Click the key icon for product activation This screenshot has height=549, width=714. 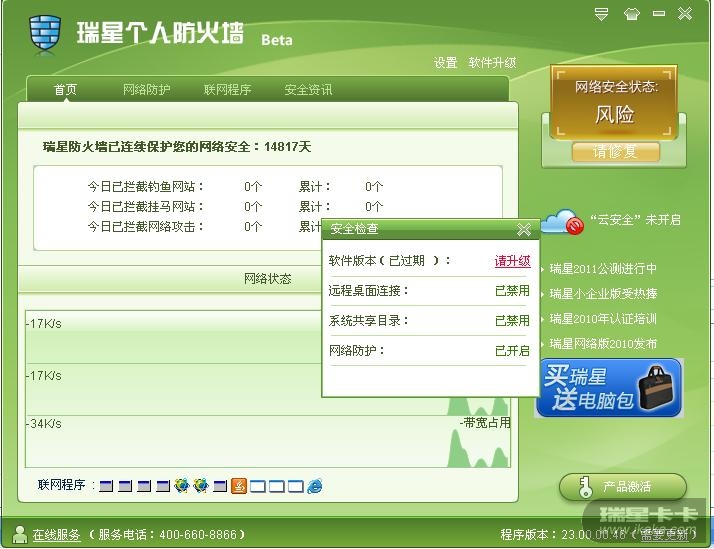coord(585,488)
